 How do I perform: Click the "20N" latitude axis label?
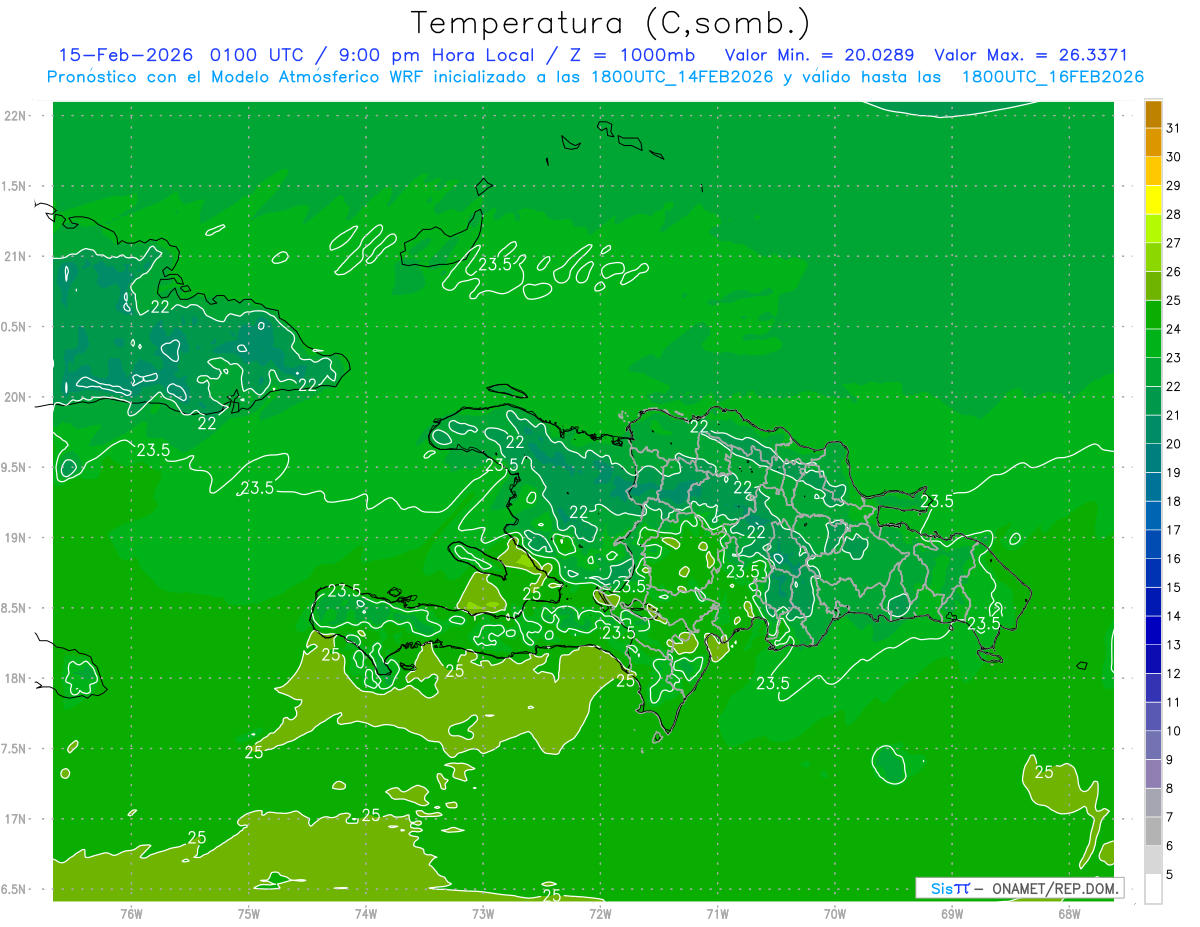17,397
